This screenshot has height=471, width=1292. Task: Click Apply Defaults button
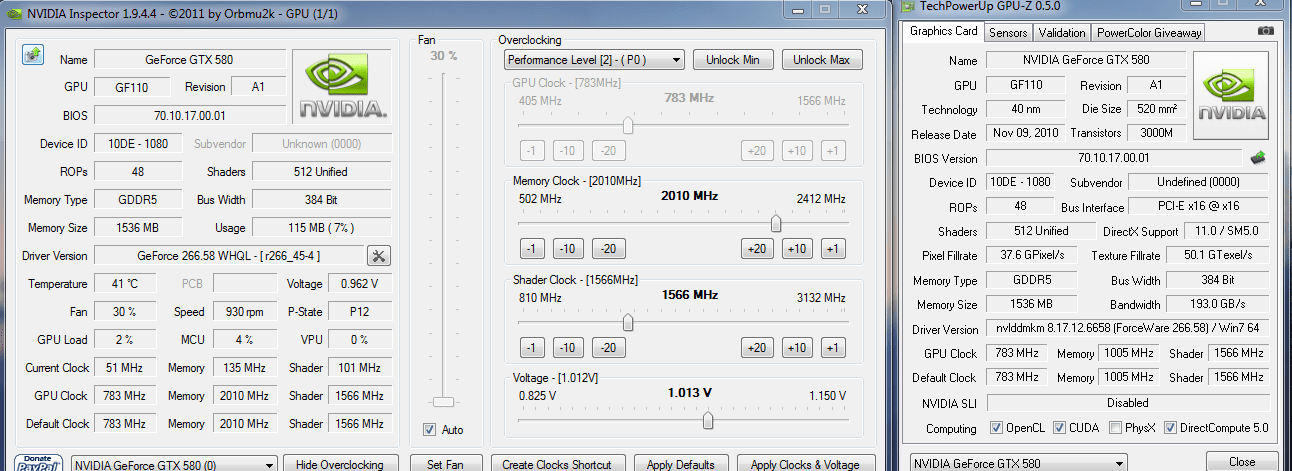pyautogui.click(x=681, y=464)
